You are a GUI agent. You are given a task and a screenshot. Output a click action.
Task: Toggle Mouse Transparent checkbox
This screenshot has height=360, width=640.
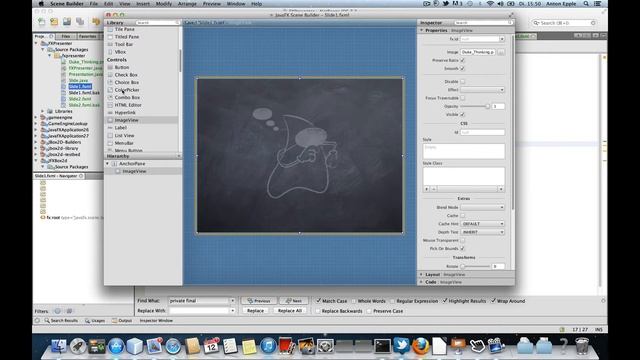tap(462, 240)
